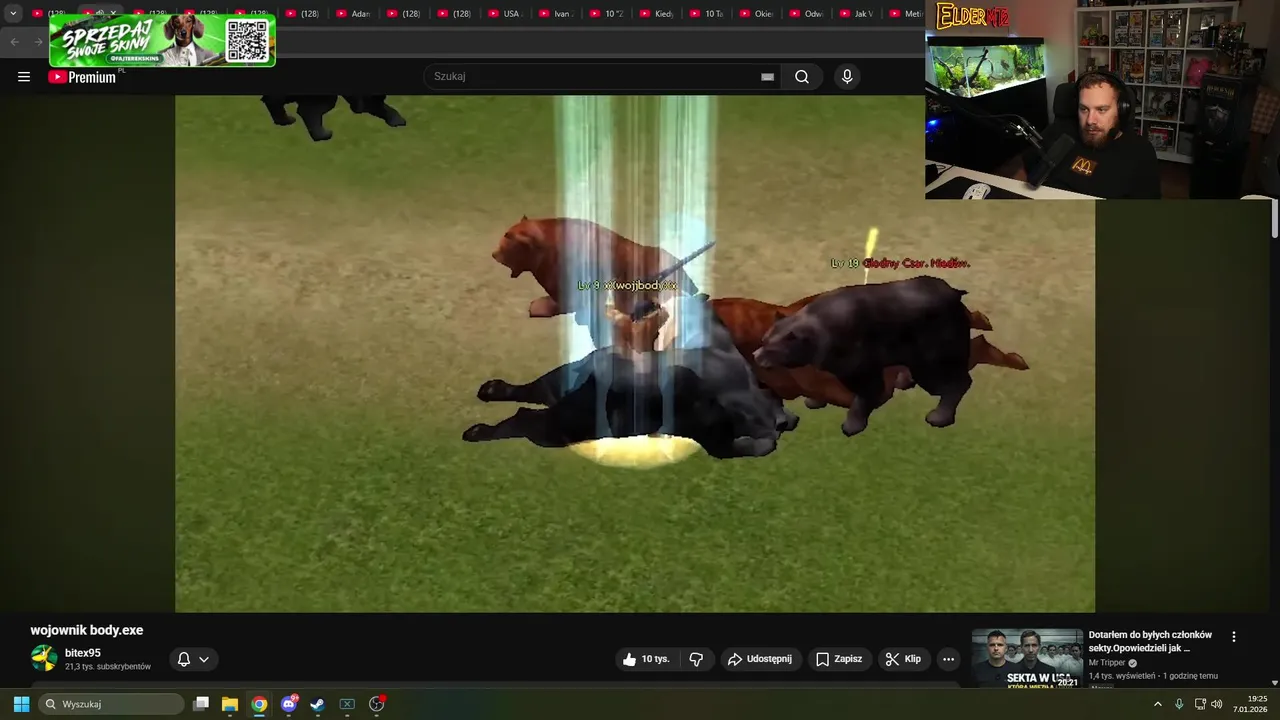
Task: Open the bitex95 channel avatar
Action: [44, 658]
